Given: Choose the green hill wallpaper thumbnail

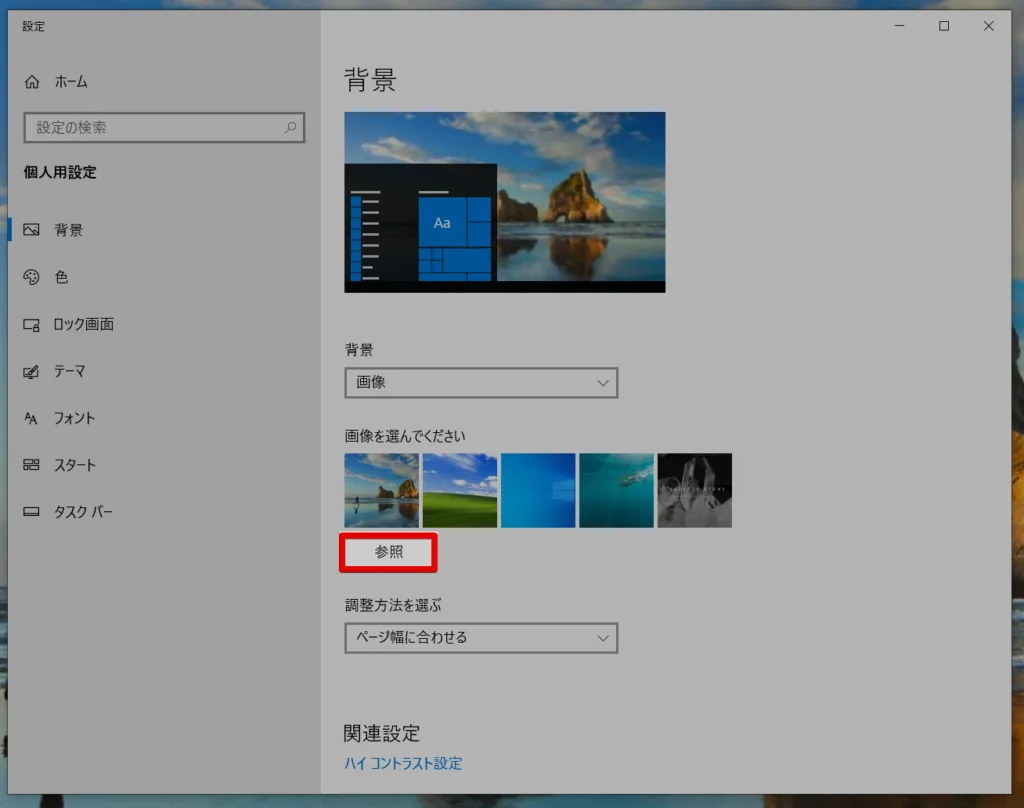Looking at the screenshot, I should 460,491.
